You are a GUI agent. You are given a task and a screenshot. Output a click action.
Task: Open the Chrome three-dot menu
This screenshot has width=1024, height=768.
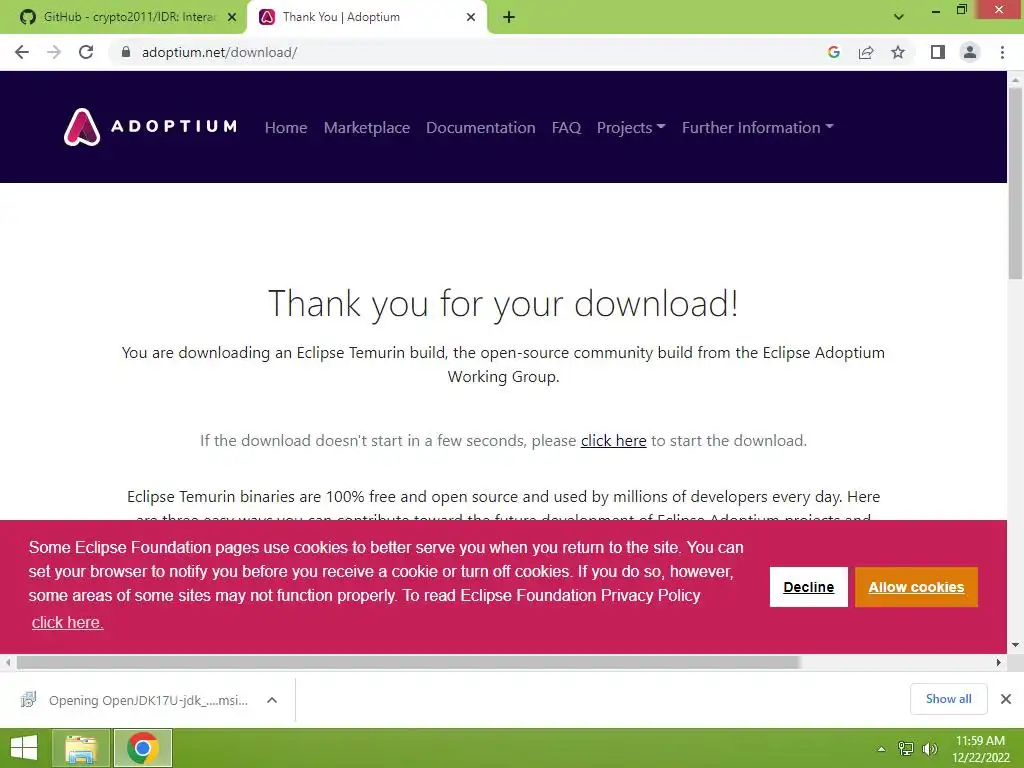click(1002, 52)
